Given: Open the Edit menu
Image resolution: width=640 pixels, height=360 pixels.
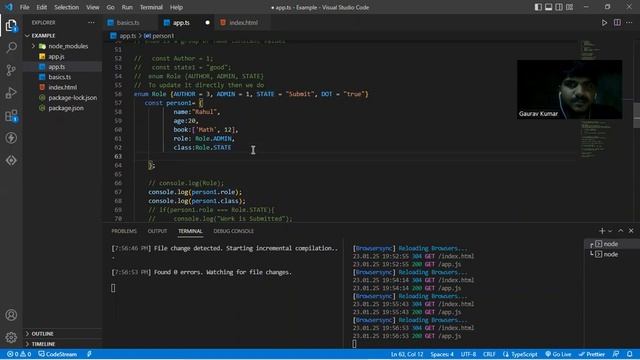Looking at the screenshot, I should click(42, 7).
